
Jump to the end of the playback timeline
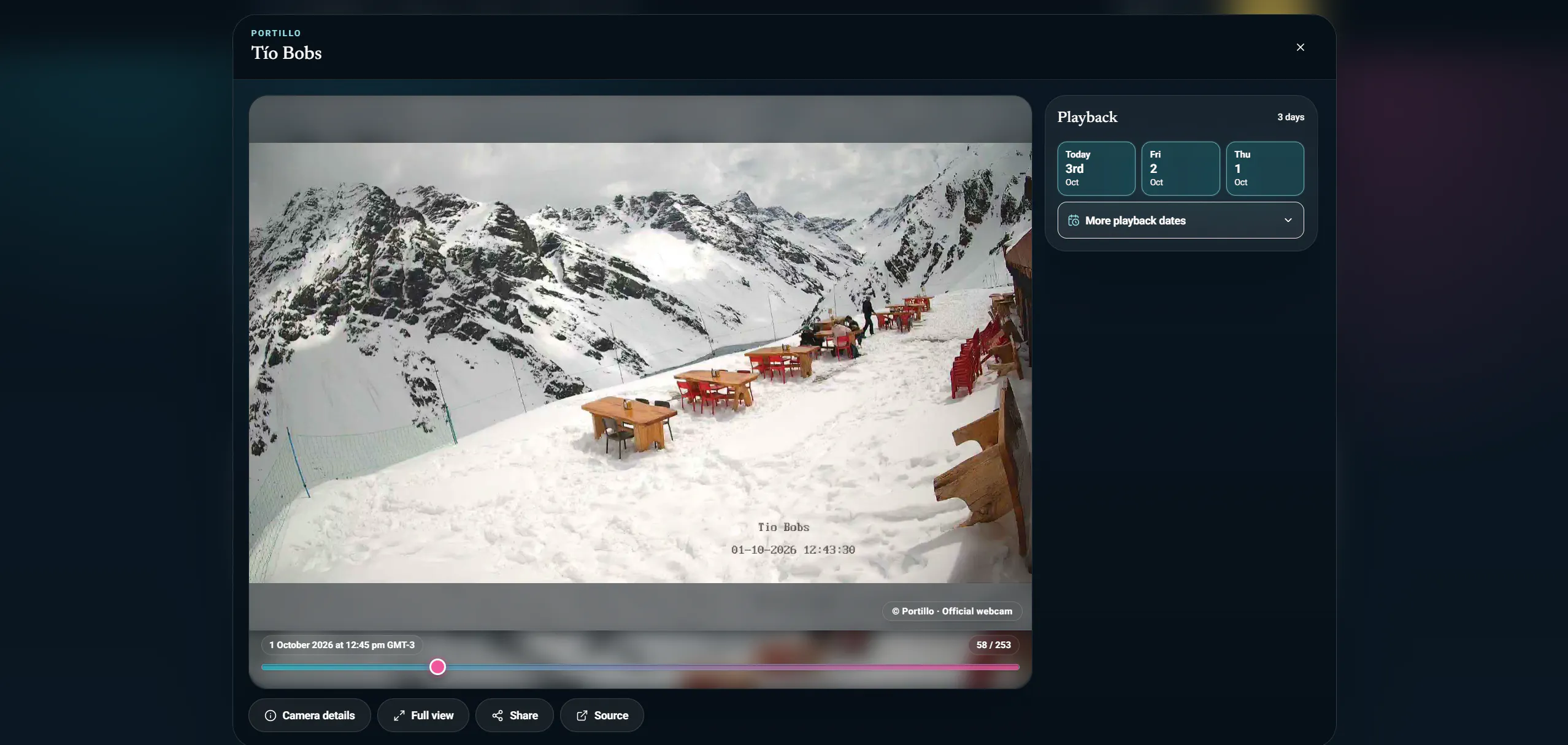1017,667
